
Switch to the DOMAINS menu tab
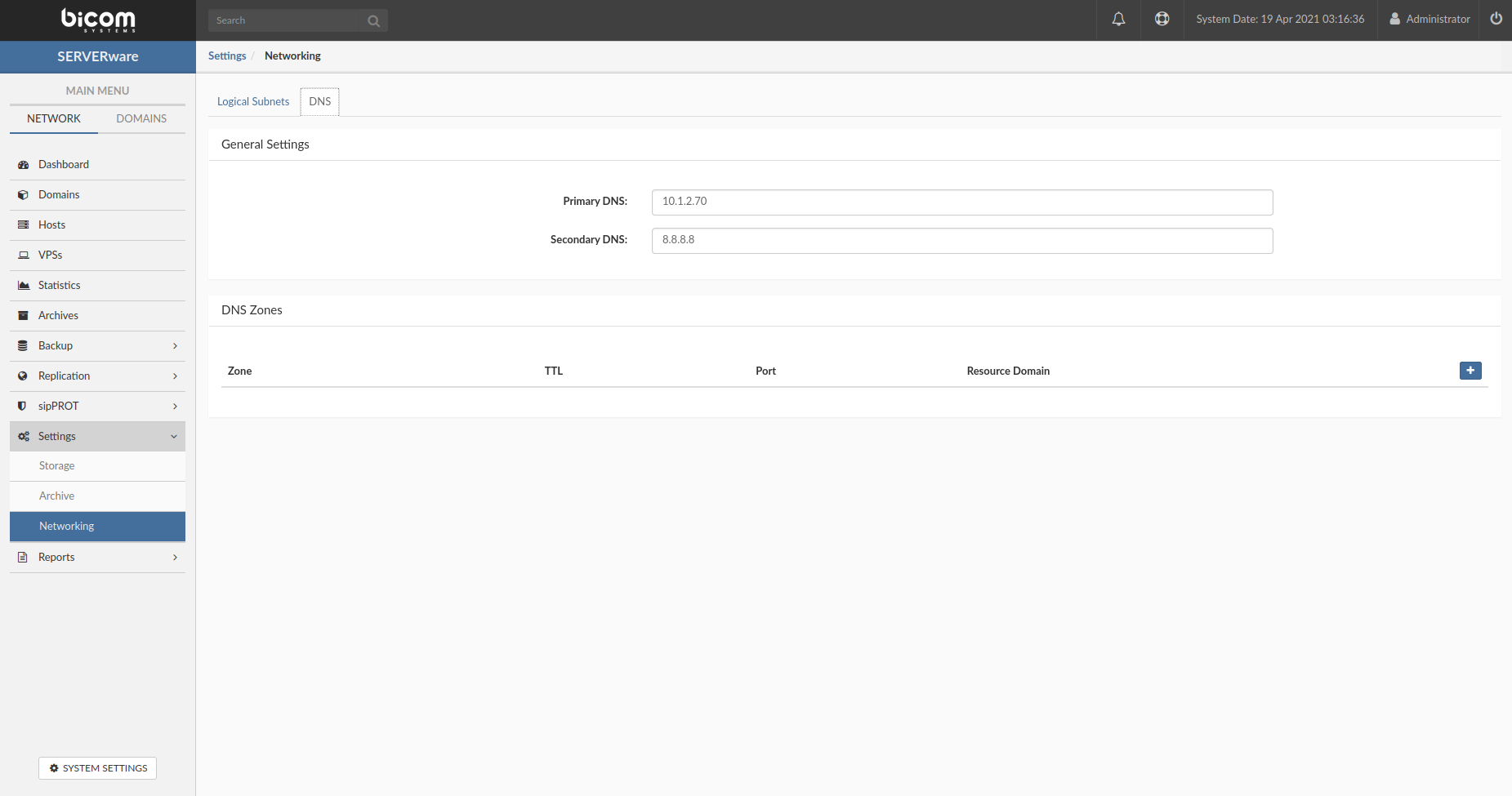coord(141,118)
